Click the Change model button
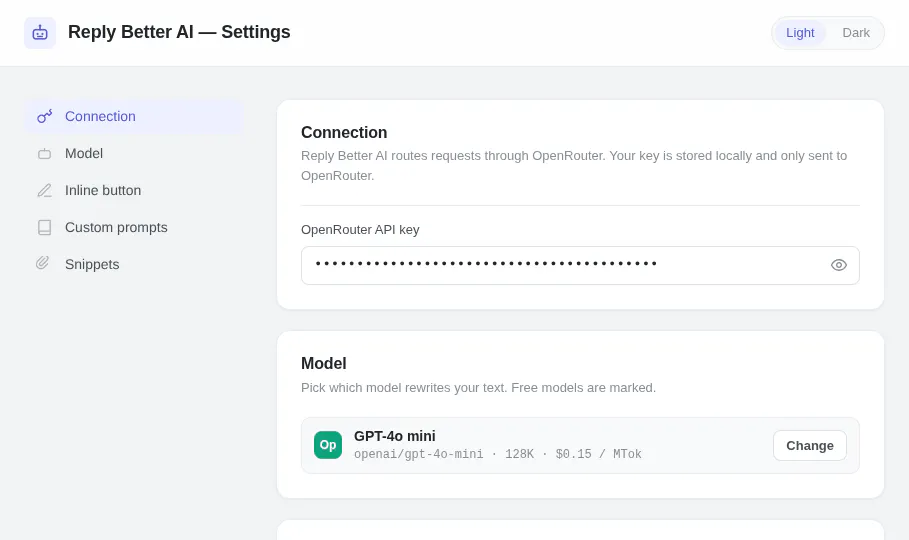Screen dimensions: 909x540 pos(809,445)
